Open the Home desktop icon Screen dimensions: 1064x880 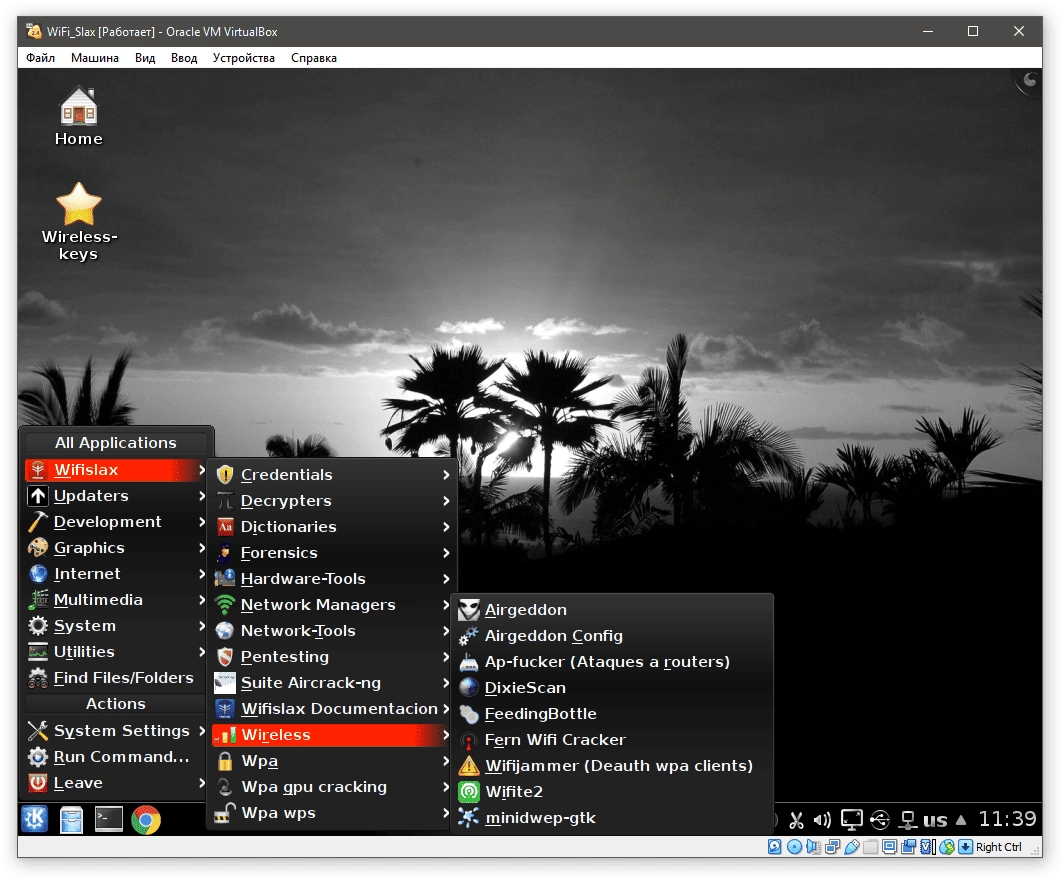point(79,117)
